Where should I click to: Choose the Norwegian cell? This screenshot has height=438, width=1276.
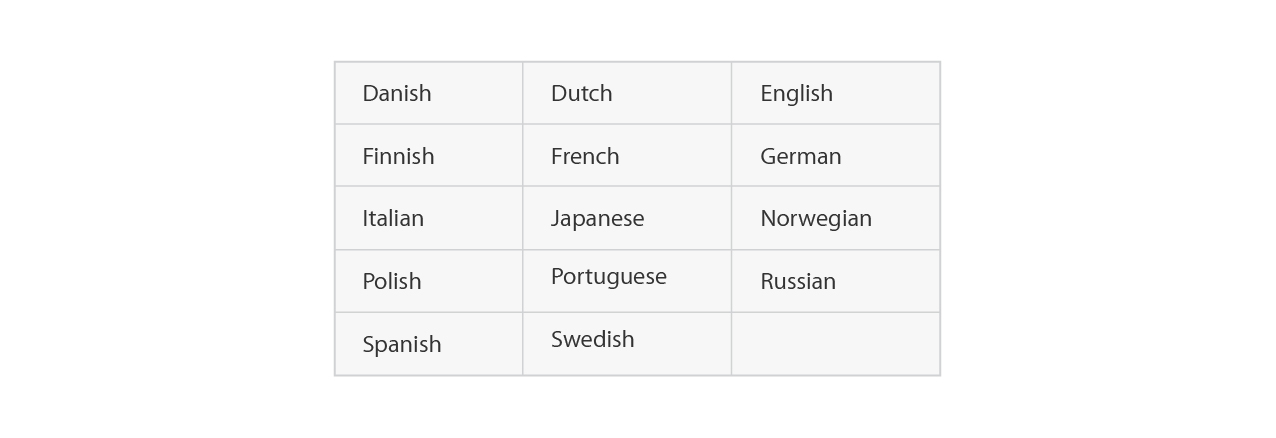pos(835,218)
